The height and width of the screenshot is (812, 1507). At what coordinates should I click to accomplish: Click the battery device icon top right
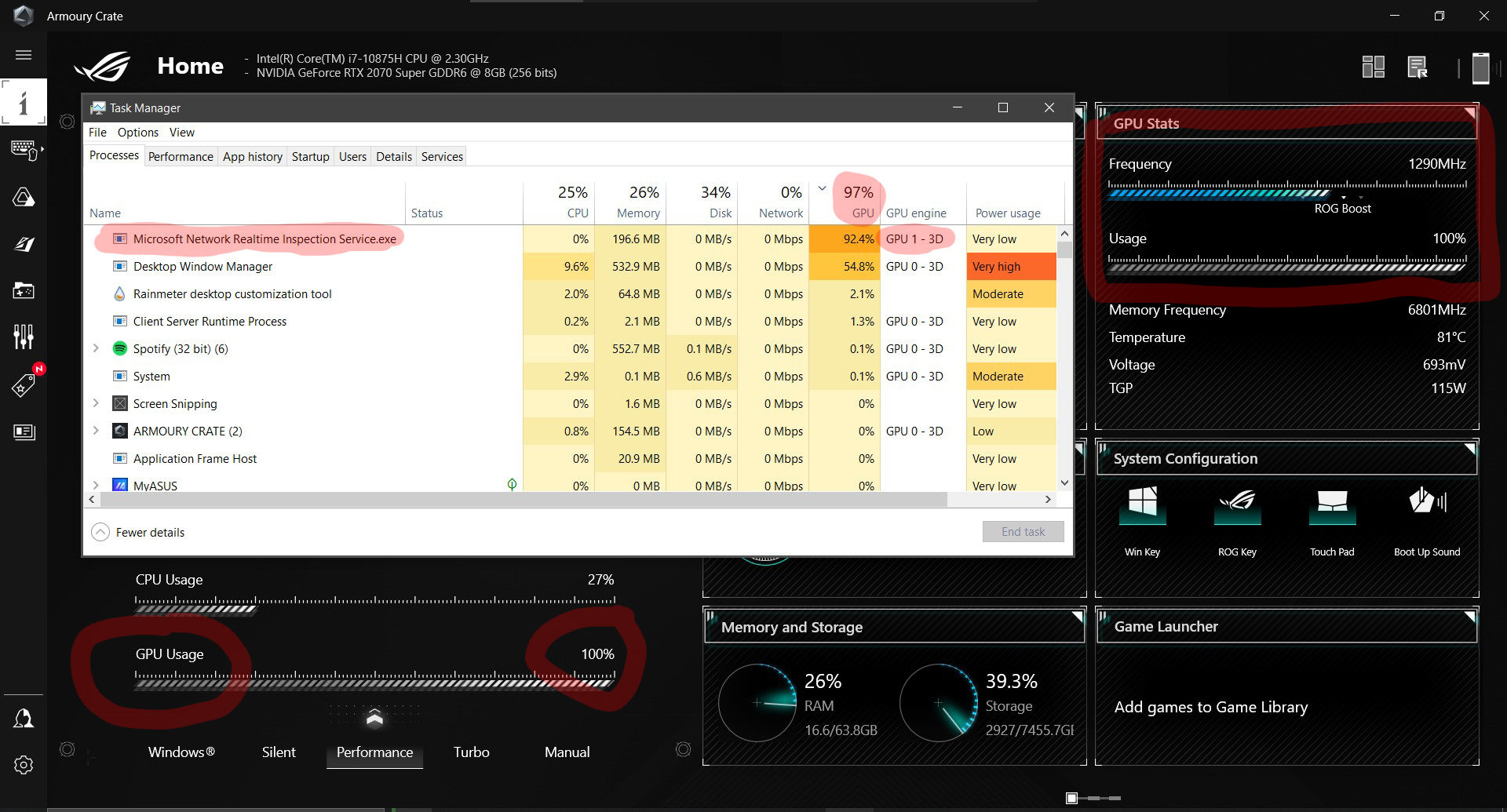[1480, 67]
